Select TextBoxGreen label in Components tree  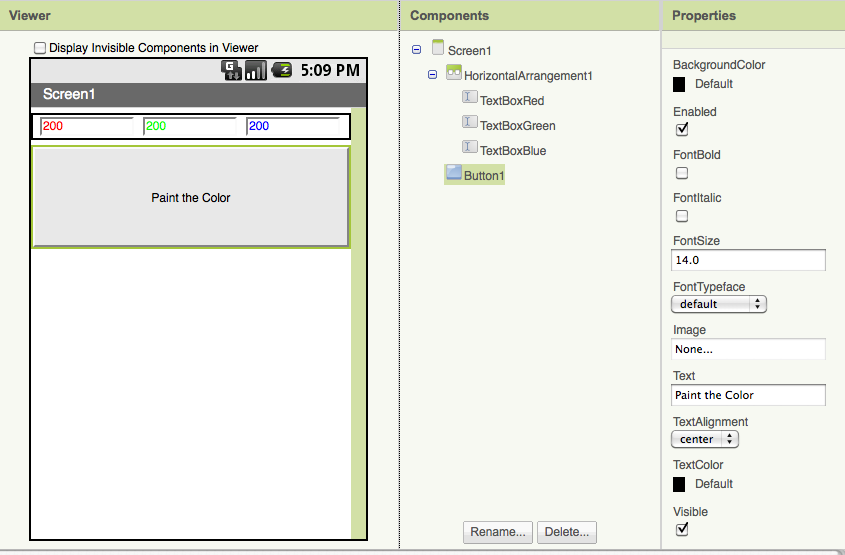click(517, 126)
